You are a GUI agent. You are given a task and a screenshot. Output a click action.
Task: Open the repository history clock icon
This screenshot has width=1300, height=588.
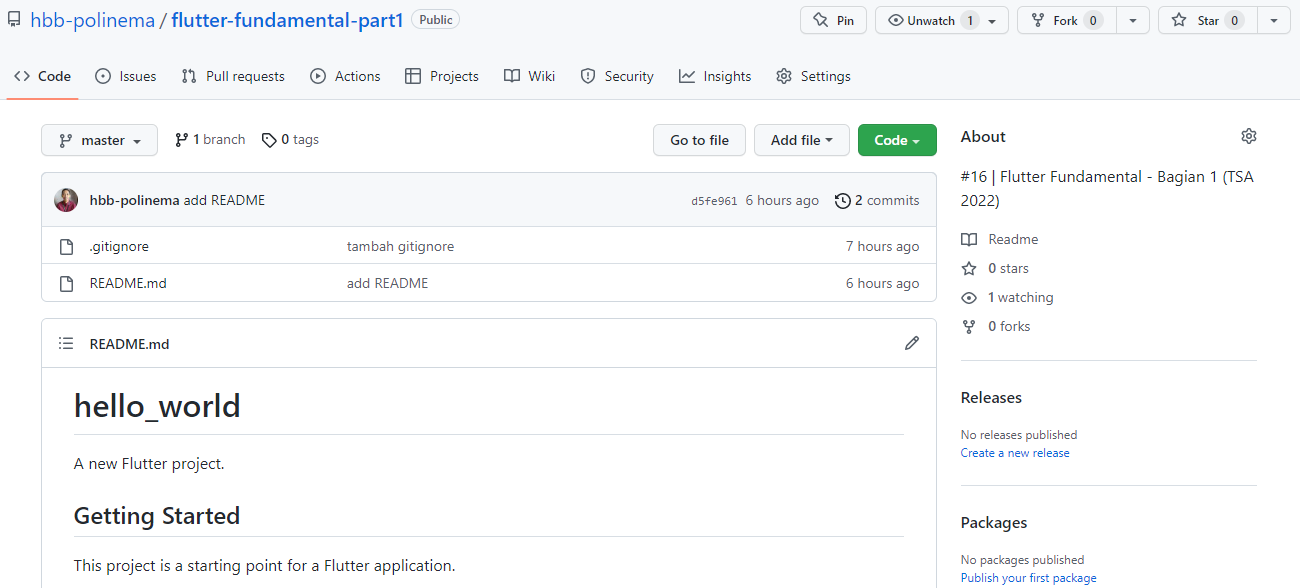(842, 200)
